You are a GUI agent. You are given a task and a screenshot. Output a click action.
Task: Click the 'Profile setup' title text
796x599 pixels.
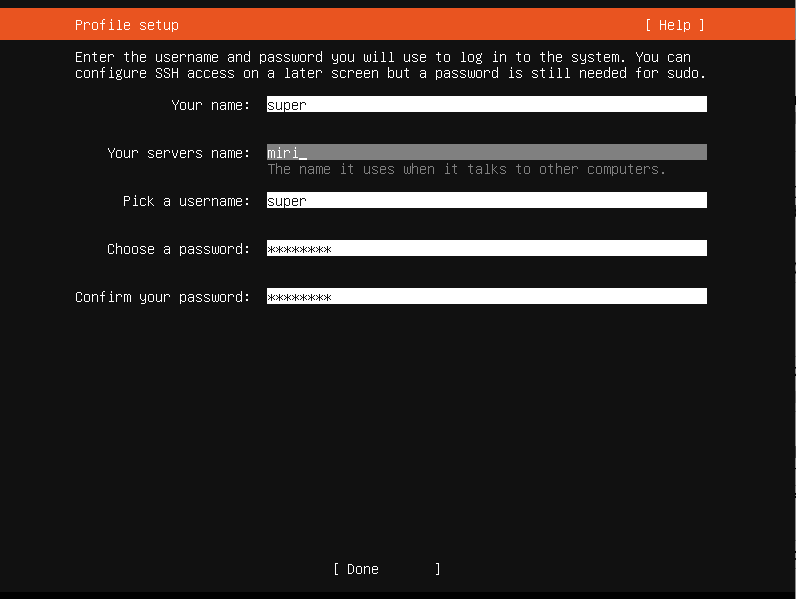point(127,25)
